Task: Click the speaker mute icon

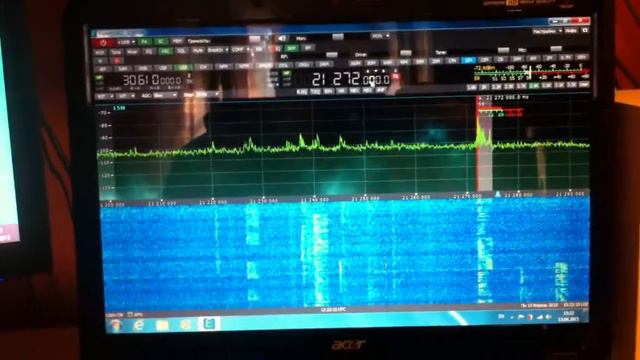Action: (282, 39)
